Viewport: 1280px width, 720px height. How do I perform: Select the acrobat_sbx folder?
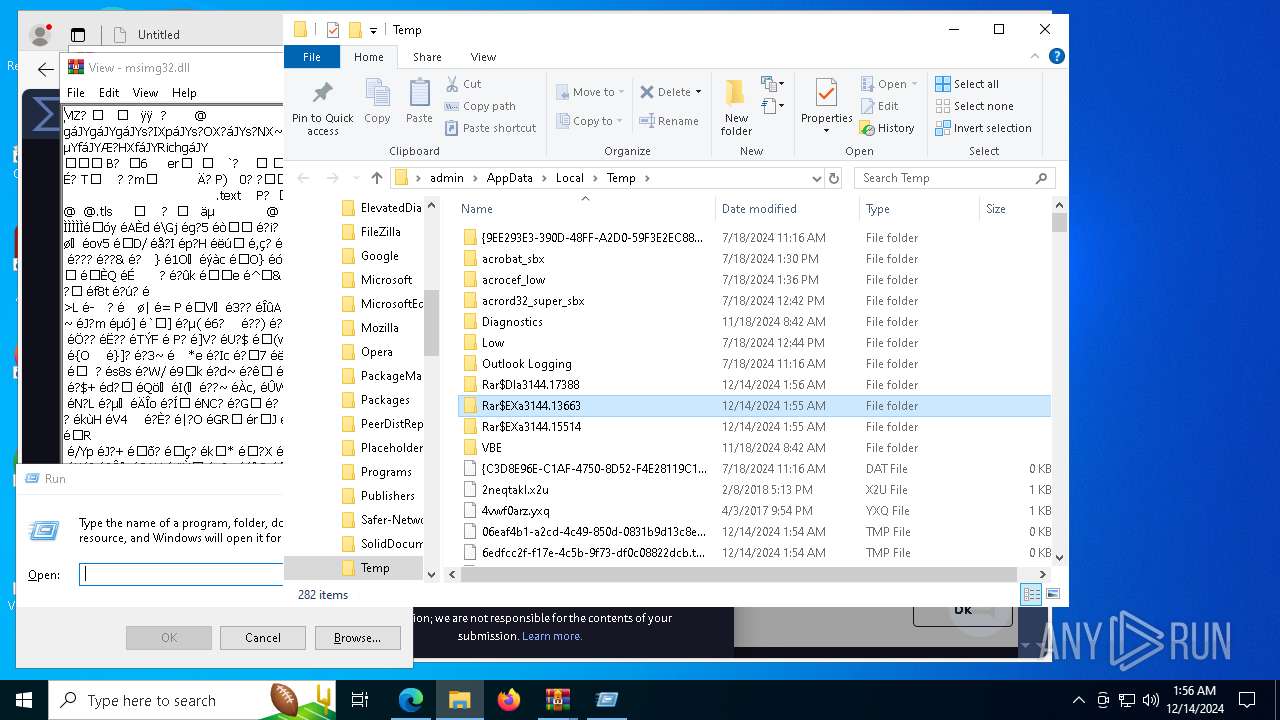pyautogui.click(x=755, y=259)
